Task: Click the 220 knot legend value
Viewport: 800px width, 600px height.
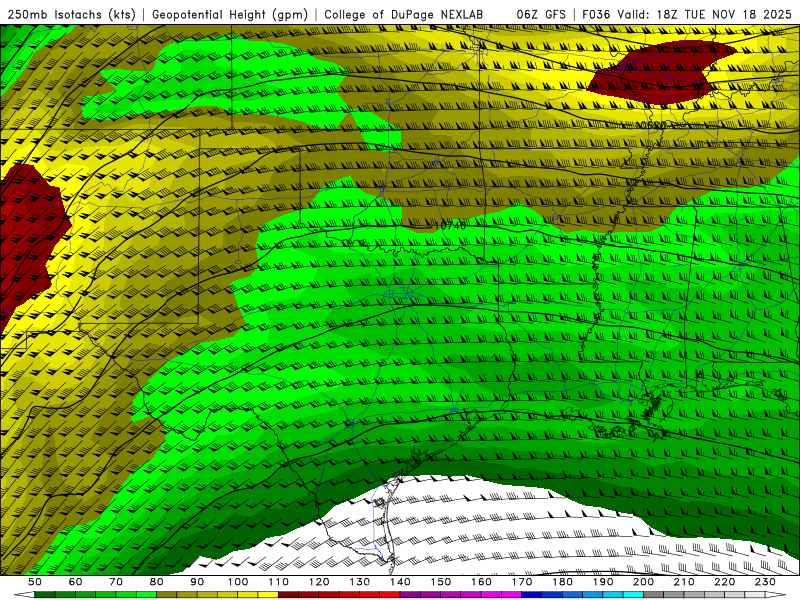Action: [724, 582]
